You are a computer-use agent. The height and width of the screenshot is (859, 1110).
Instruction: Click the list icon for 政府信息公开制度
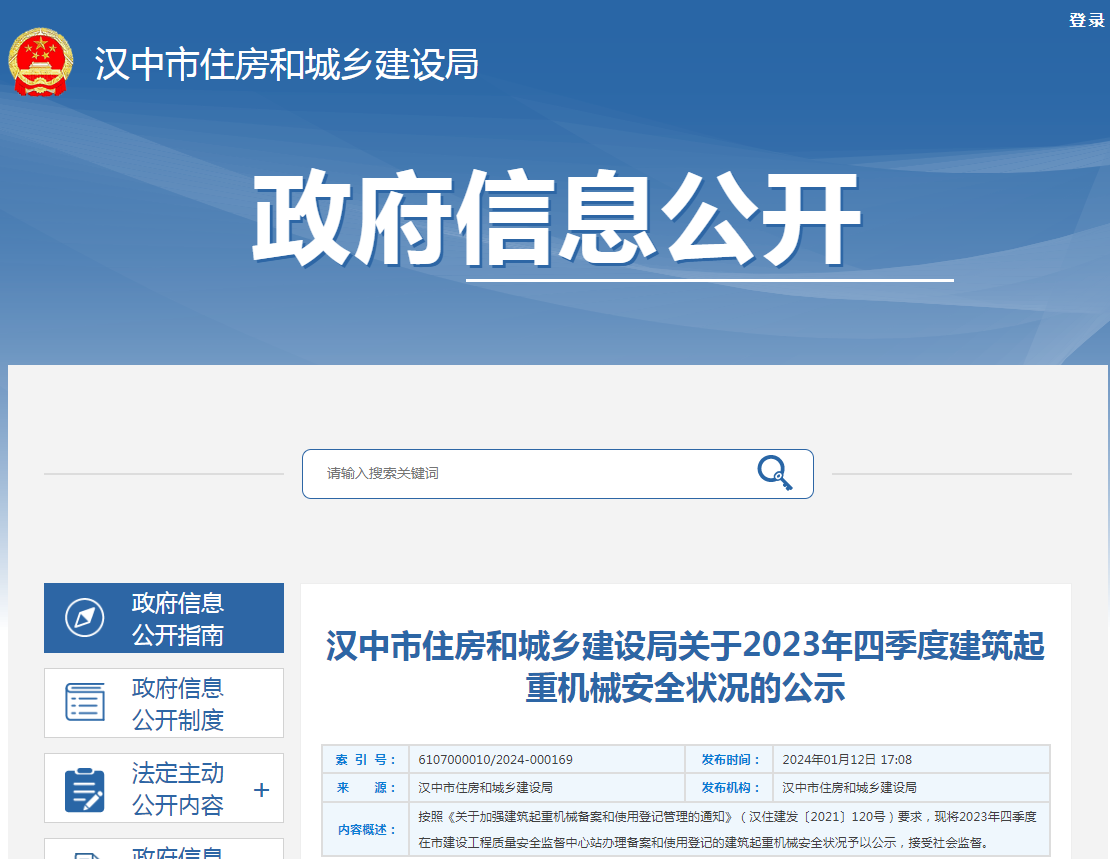85,702
